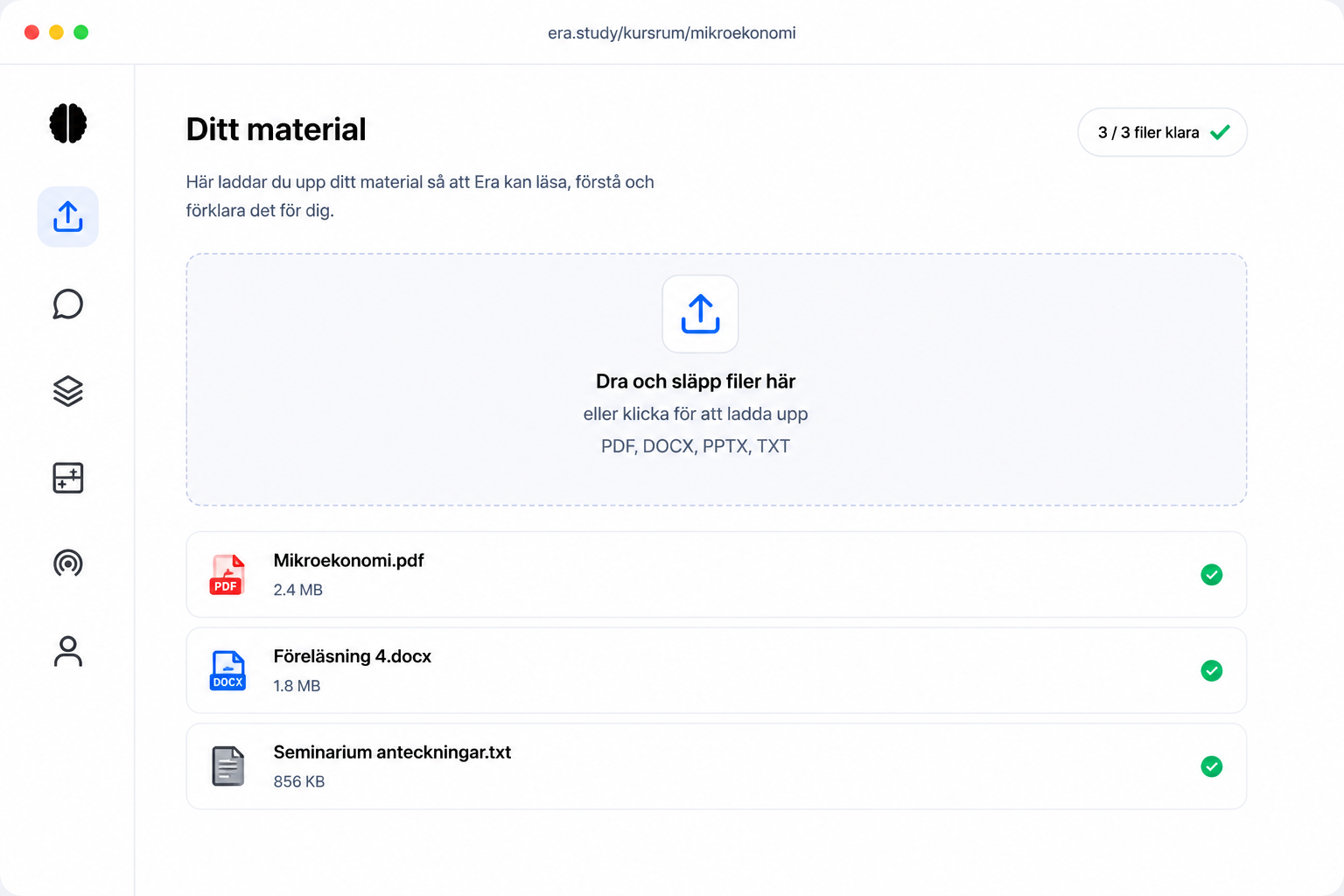Click the brain logo in sidebar

[x=68, y=123]
